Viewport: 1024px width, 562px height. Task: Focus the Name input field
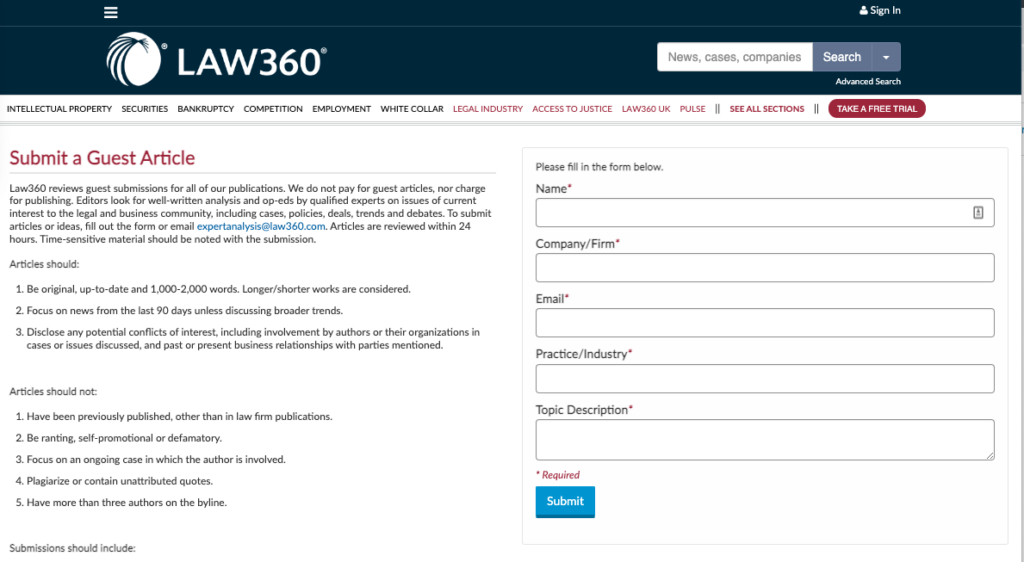tap(765, 213)
